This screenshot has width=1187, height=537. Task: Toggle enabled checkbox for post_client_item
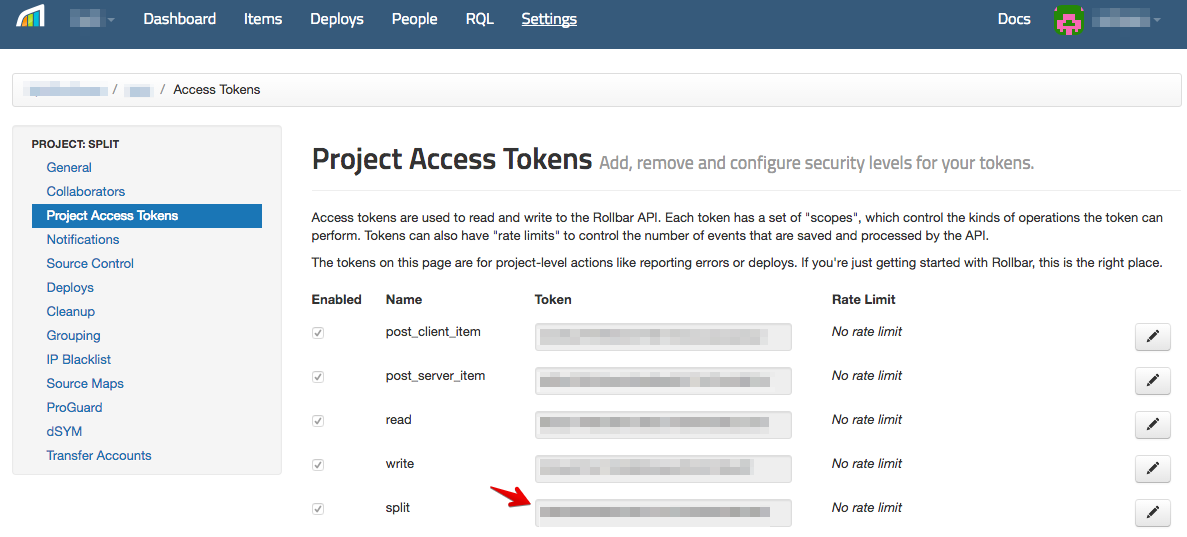[x=318, y=333]
